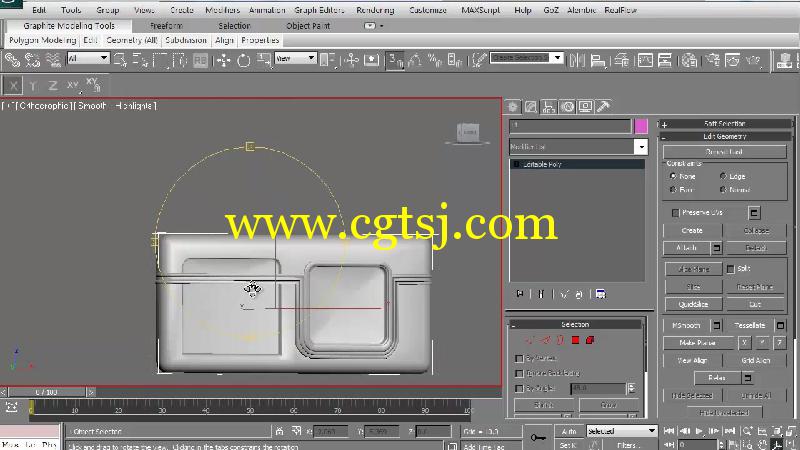Screen dimensions: 800x450
Task: Click the Bind to Space Warp icon
Action: point(53,61)
